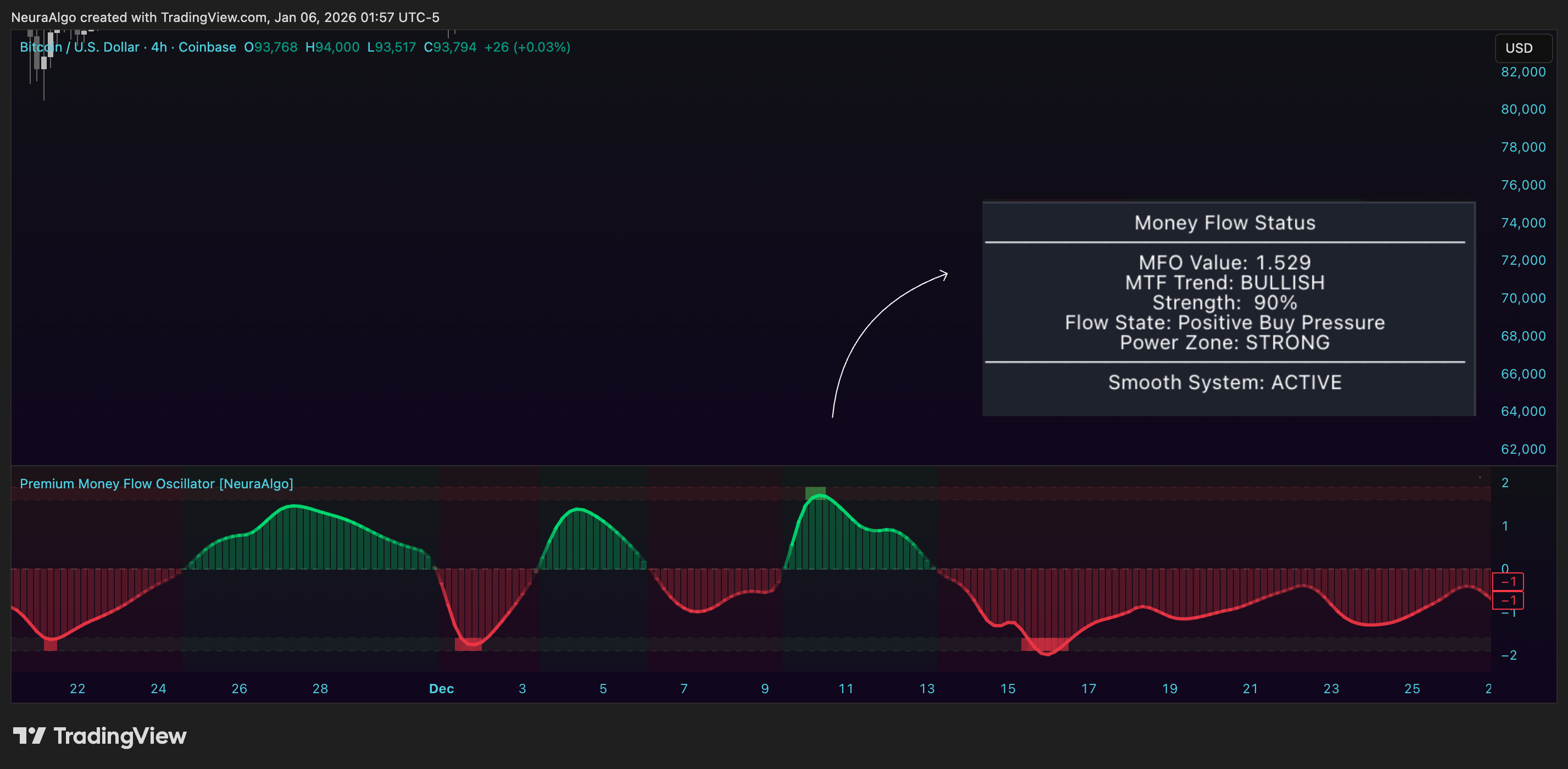Image resolution: width=1568 pixels, height=769 pixels.
Task: Click the change value +26 (+0.03%)
Action: point(527,47)
